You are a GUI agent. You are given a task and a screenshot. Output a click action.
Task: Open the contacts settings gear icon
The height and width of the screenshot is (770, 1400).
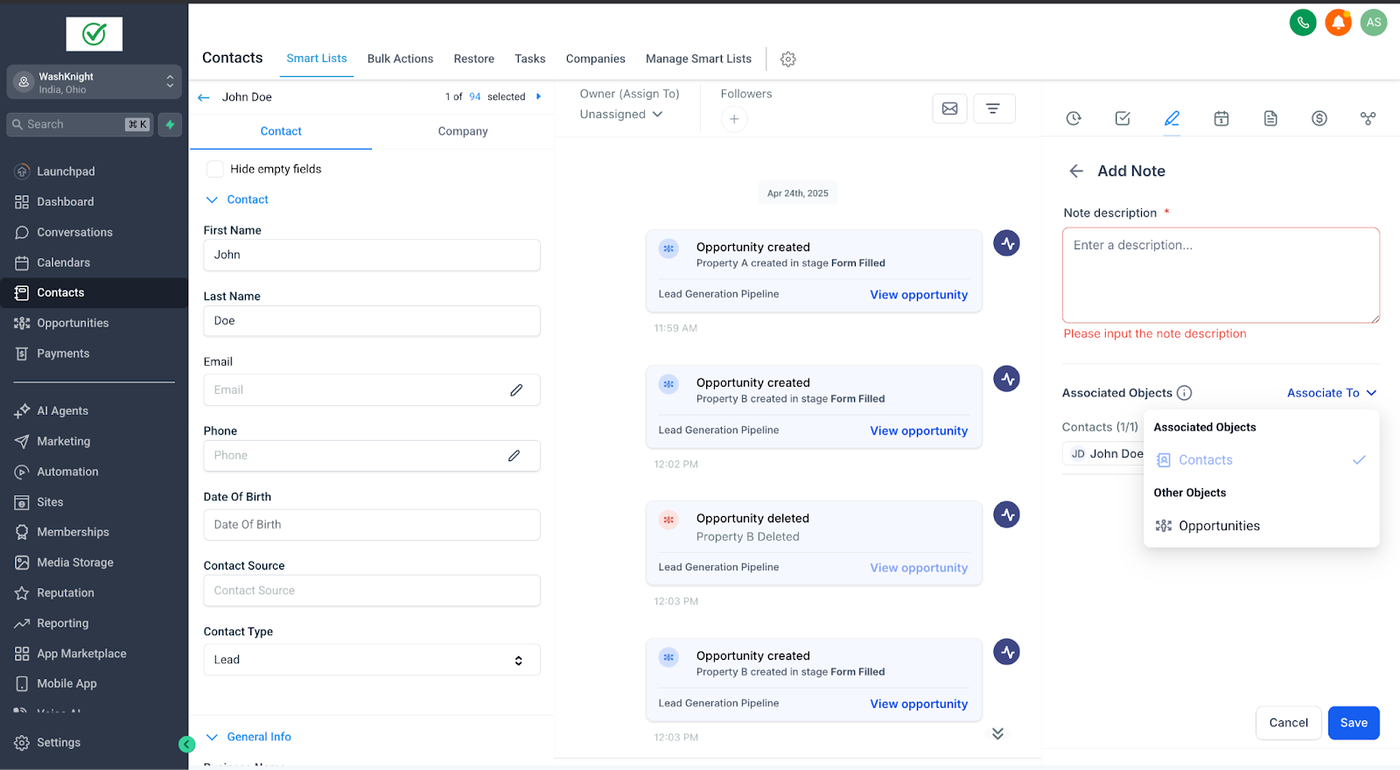tap(788, 59)
